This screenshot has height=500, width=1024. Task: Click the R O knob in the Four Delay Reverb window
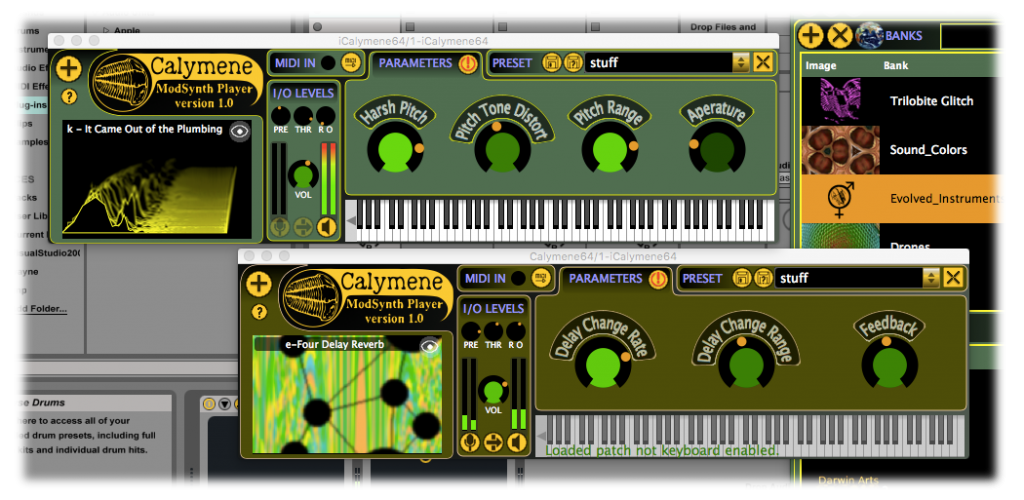point(515,331)
